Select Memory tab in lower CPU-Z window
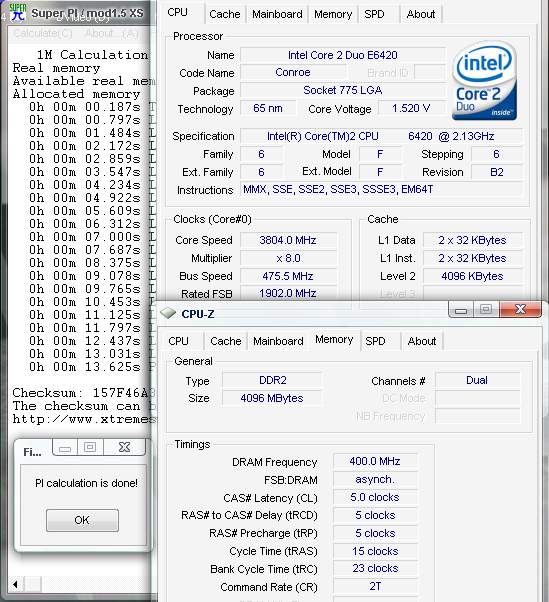 coord(334,339)
